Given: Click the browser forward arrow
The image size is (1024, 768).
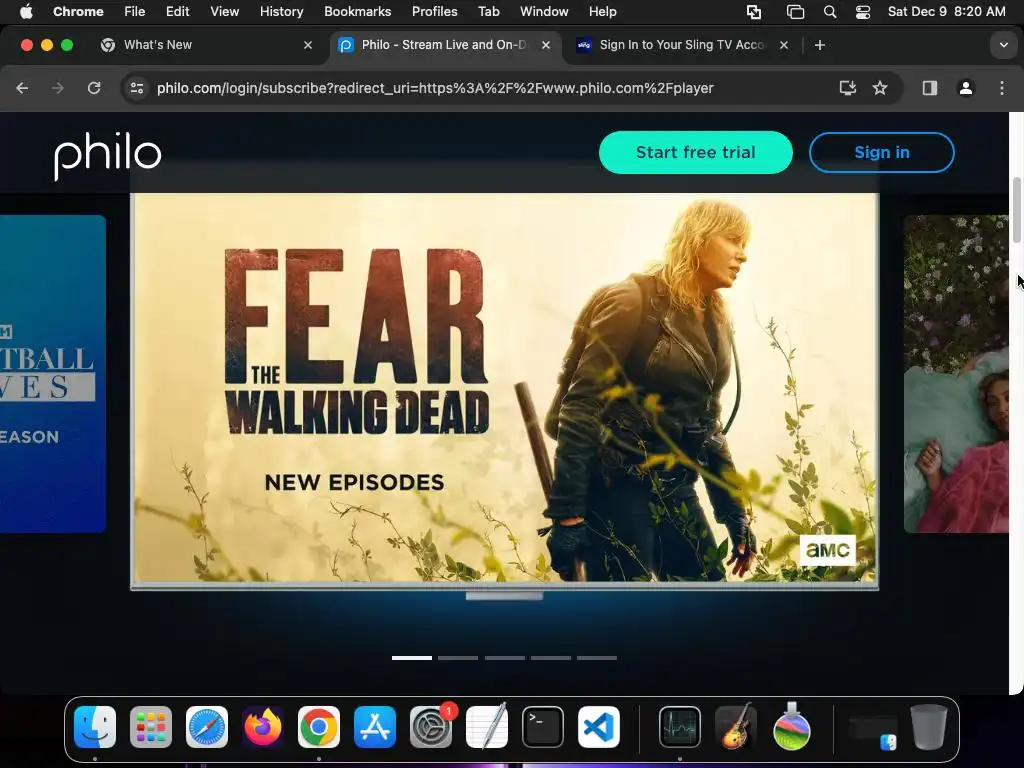Looking at the screenshot, I should pos(58,88).
